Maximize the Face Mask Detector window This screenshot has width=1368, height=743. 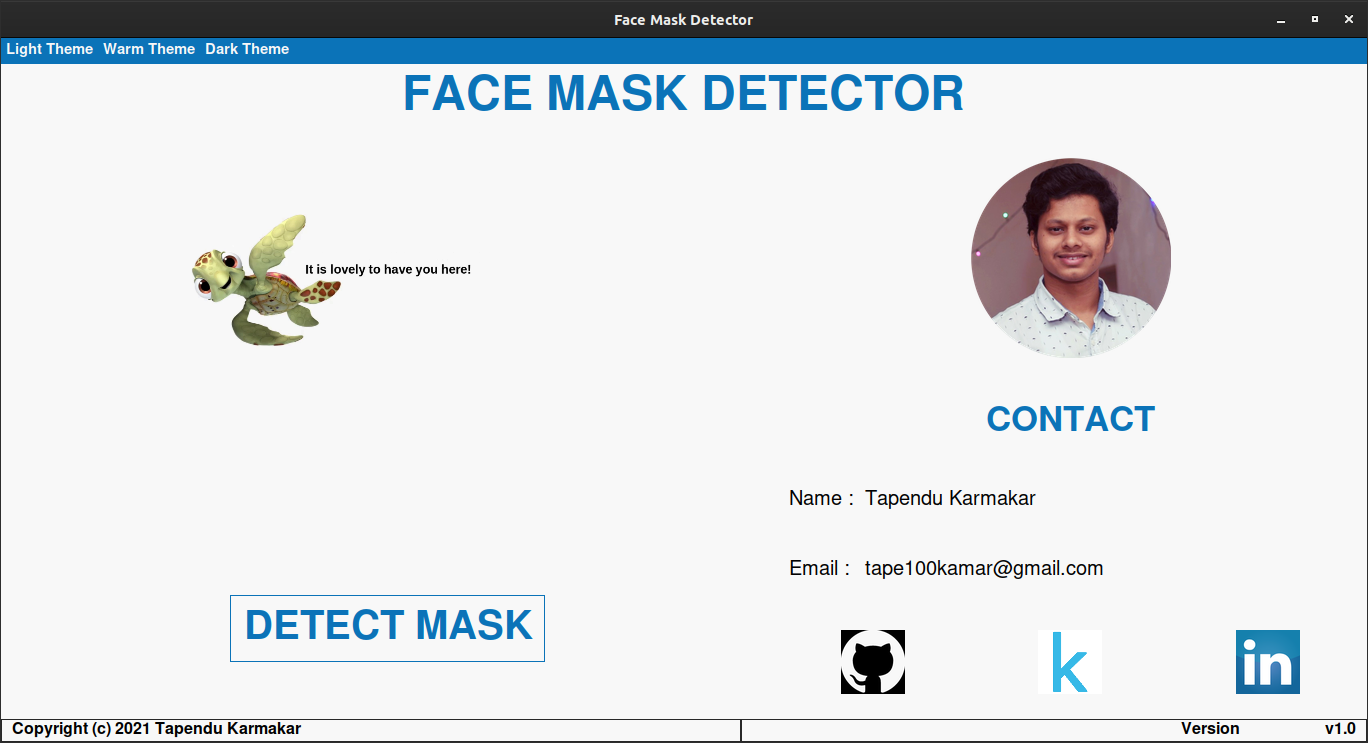1313,19
